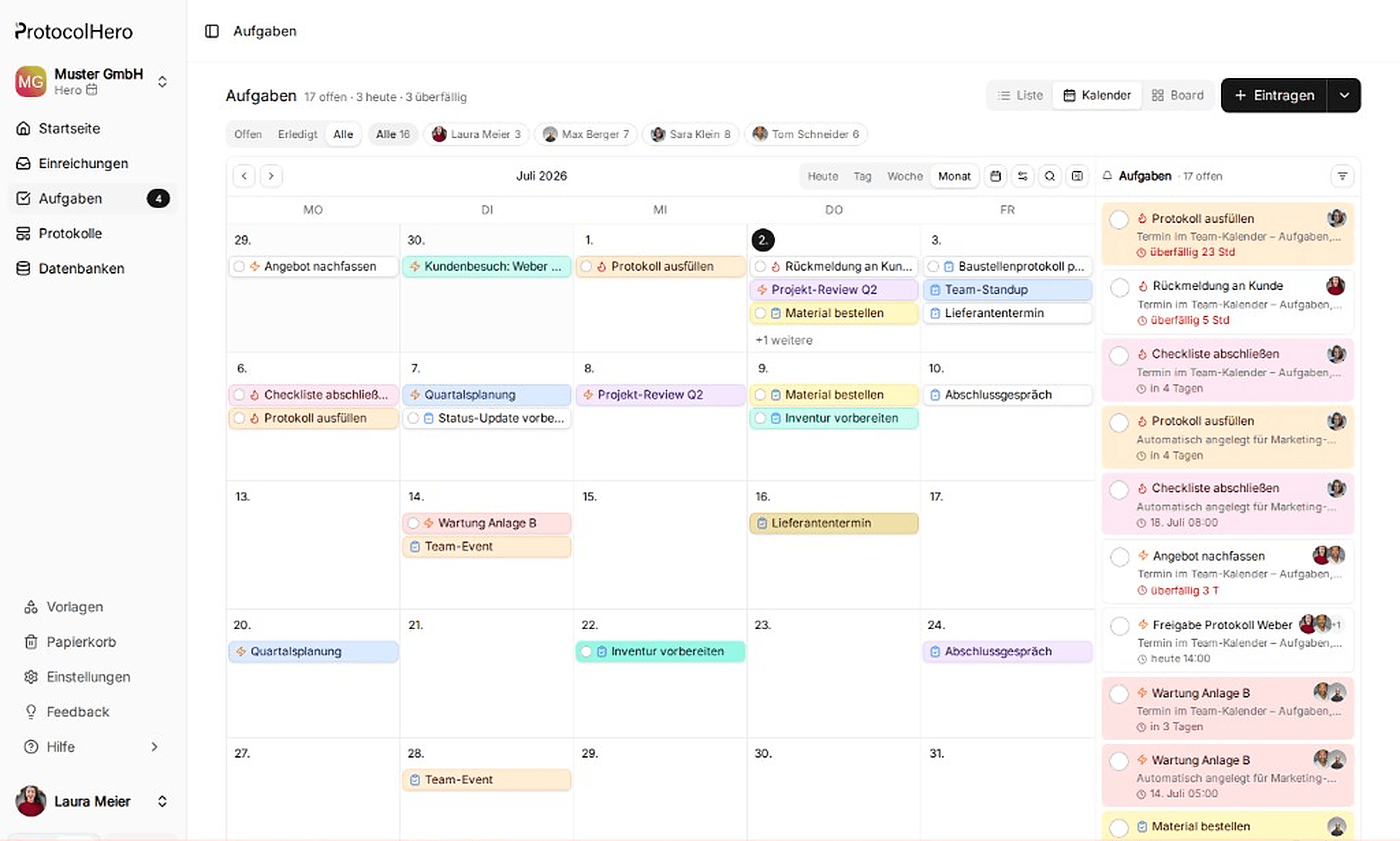Click the calendar date picker icon

pyautogui.click(x=995, y=176)
